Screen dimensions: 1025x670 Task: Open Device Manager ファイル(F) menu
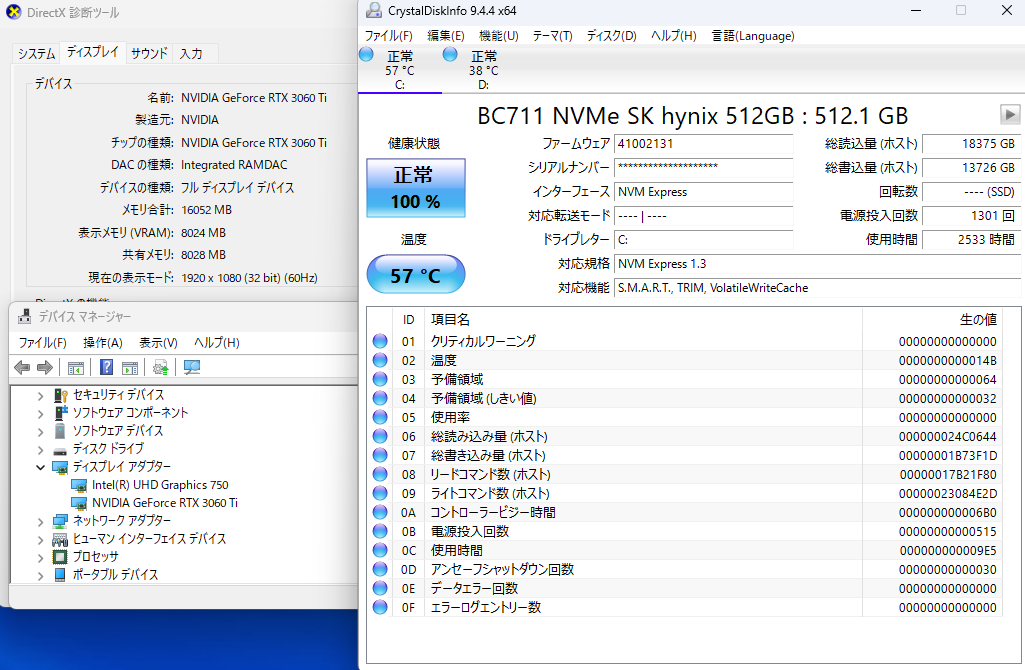42,343
